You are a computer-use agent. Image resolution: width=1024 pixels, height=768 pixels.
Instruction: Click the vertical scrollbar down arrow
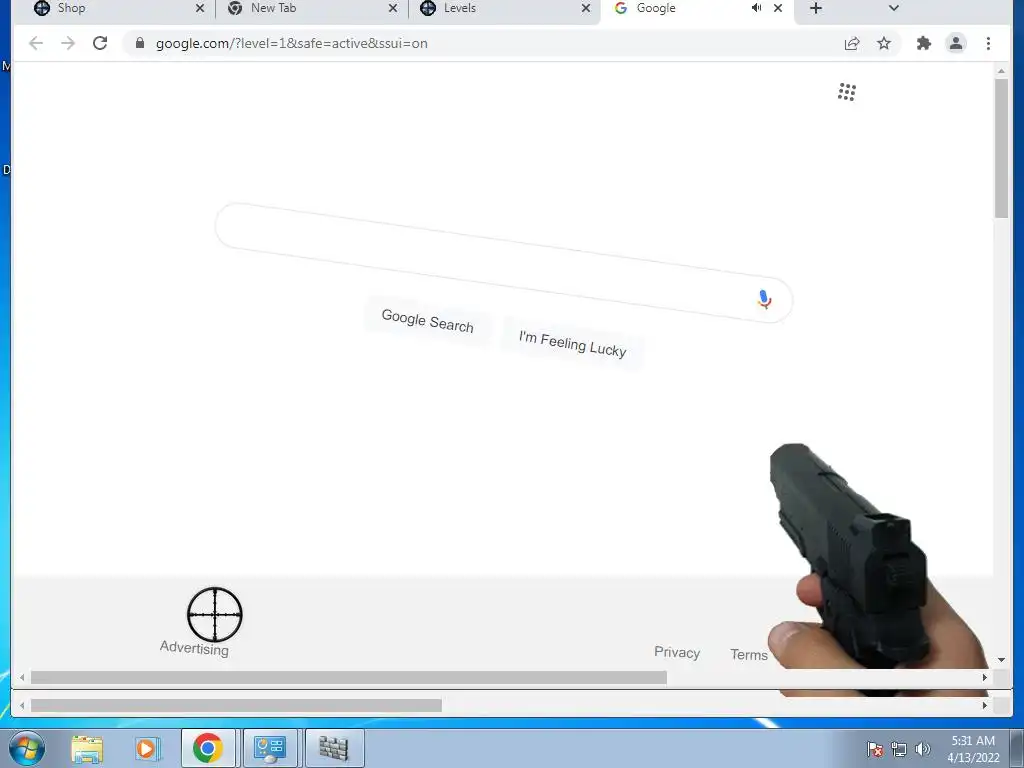point(1001,660)
